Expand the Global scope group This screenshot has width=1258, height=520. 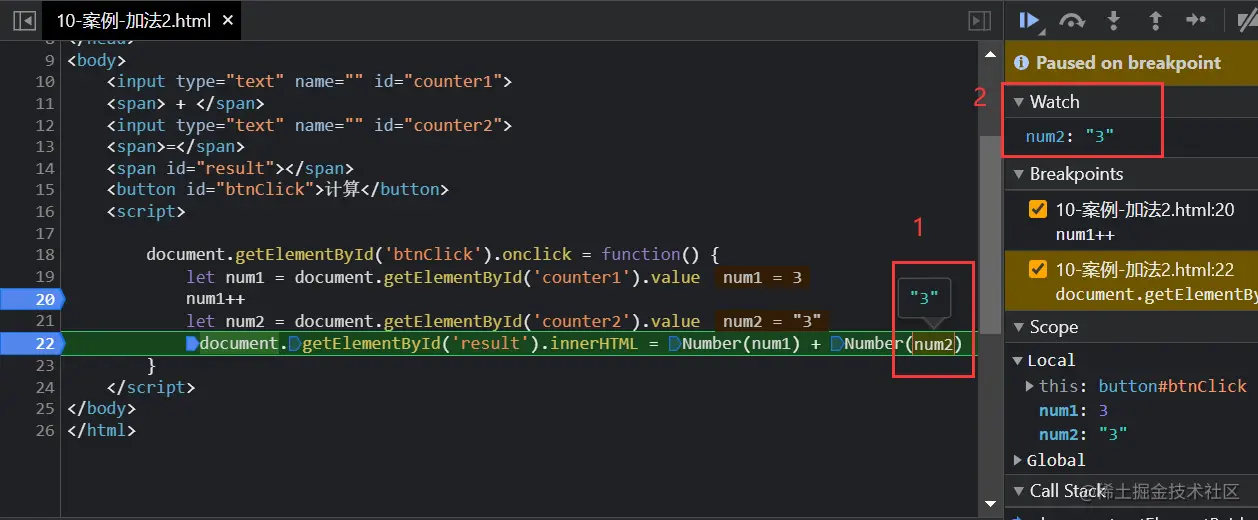1018,460
